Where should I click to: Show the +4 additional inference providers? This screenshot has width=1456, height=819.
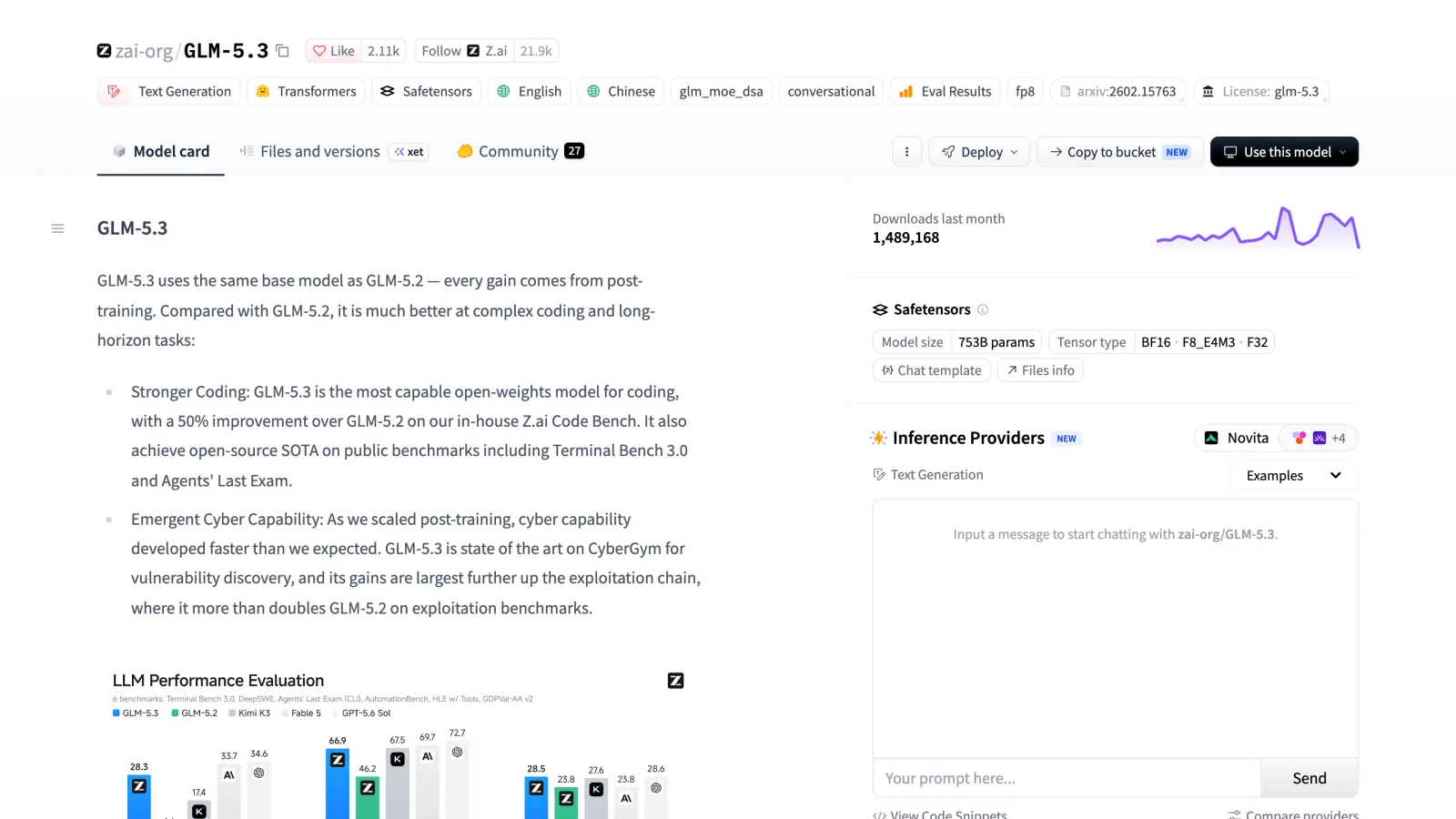[1319, 438]
